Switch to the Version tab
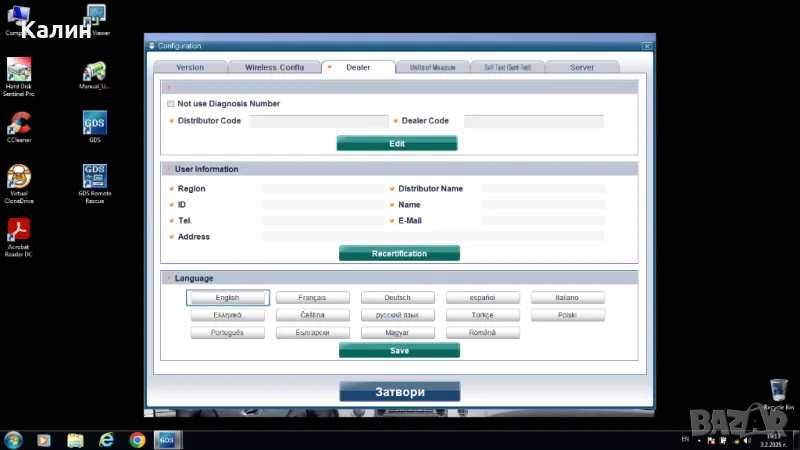 click(190, 67)
